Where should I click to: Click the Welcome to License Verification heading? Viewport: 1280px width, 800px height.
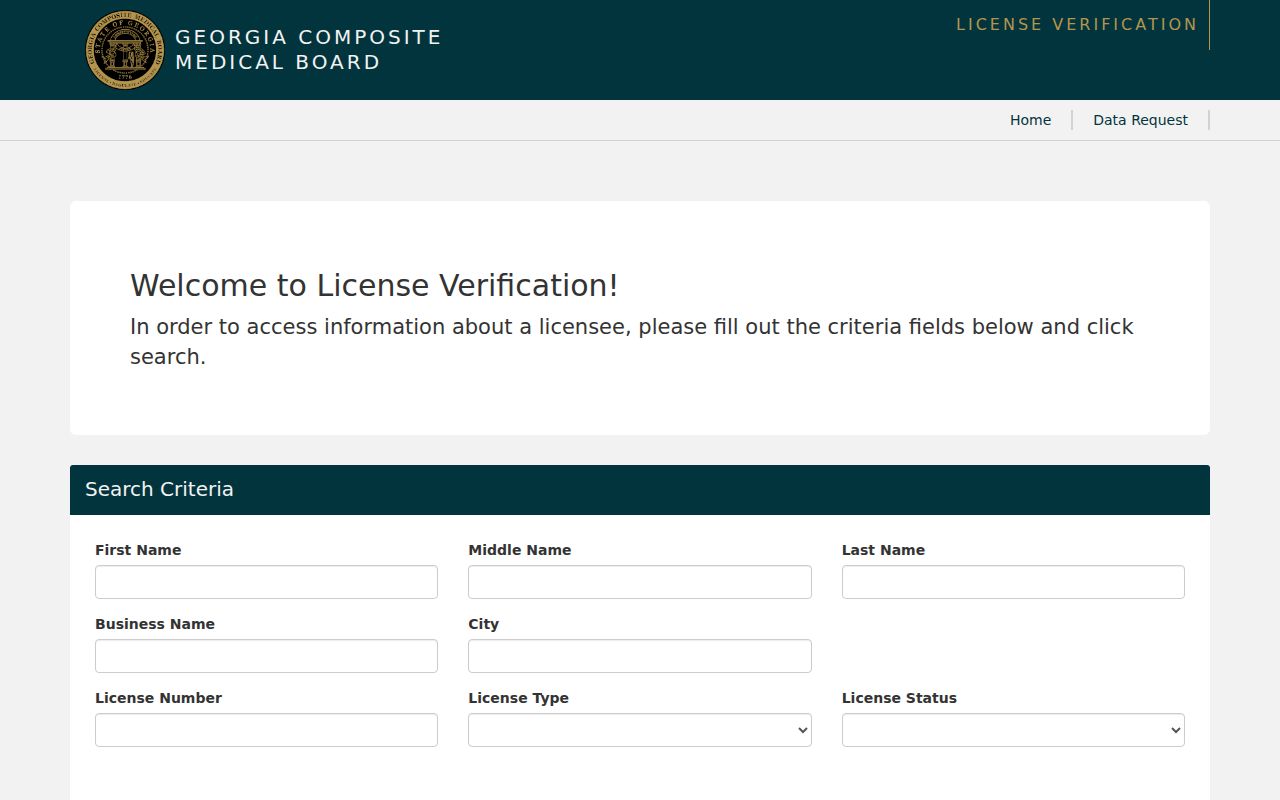point(374,285)
